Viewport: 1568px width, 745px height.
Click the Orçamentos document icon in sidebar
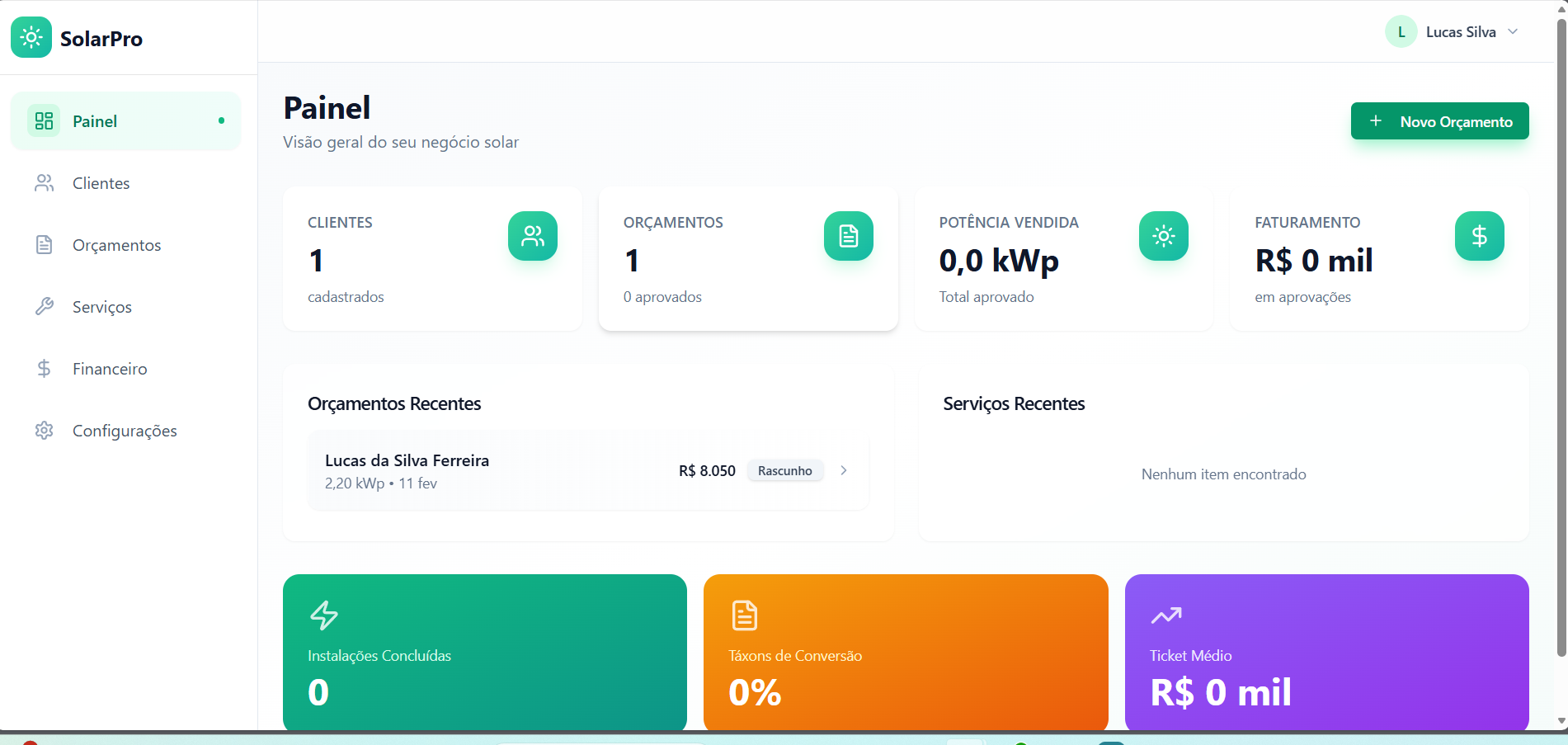tap(44, 245)
